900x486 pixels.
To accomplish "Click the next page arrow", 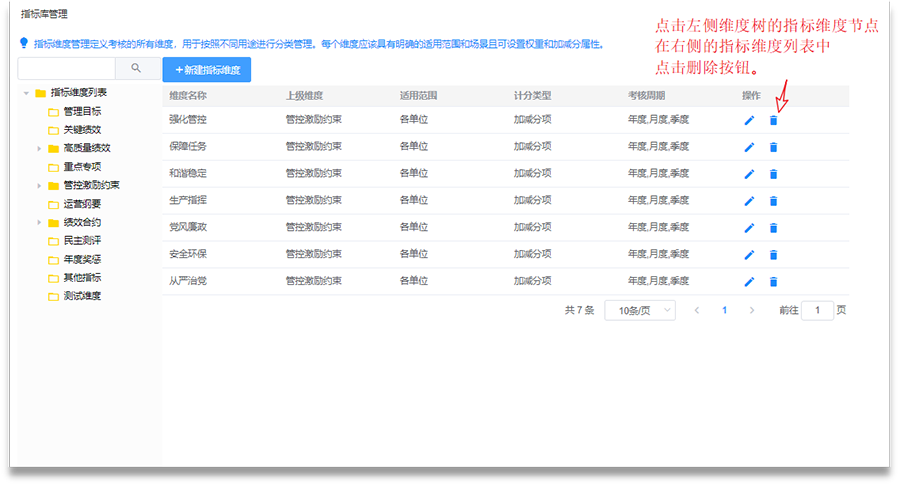I will coord(752,310).
